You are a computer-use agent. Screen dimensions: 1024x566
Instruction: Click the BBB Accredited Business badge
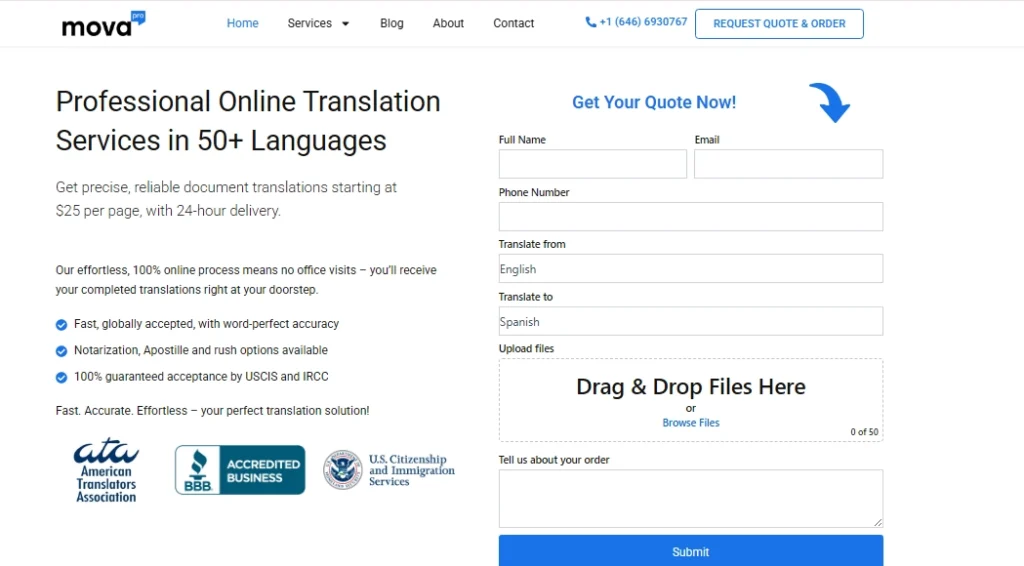240,470
